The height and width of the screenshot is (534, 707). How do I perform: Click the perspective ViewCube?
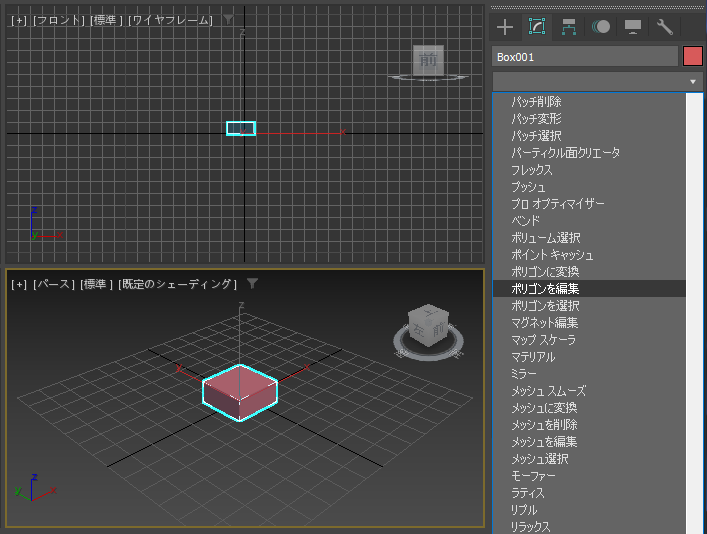(428, 326)
